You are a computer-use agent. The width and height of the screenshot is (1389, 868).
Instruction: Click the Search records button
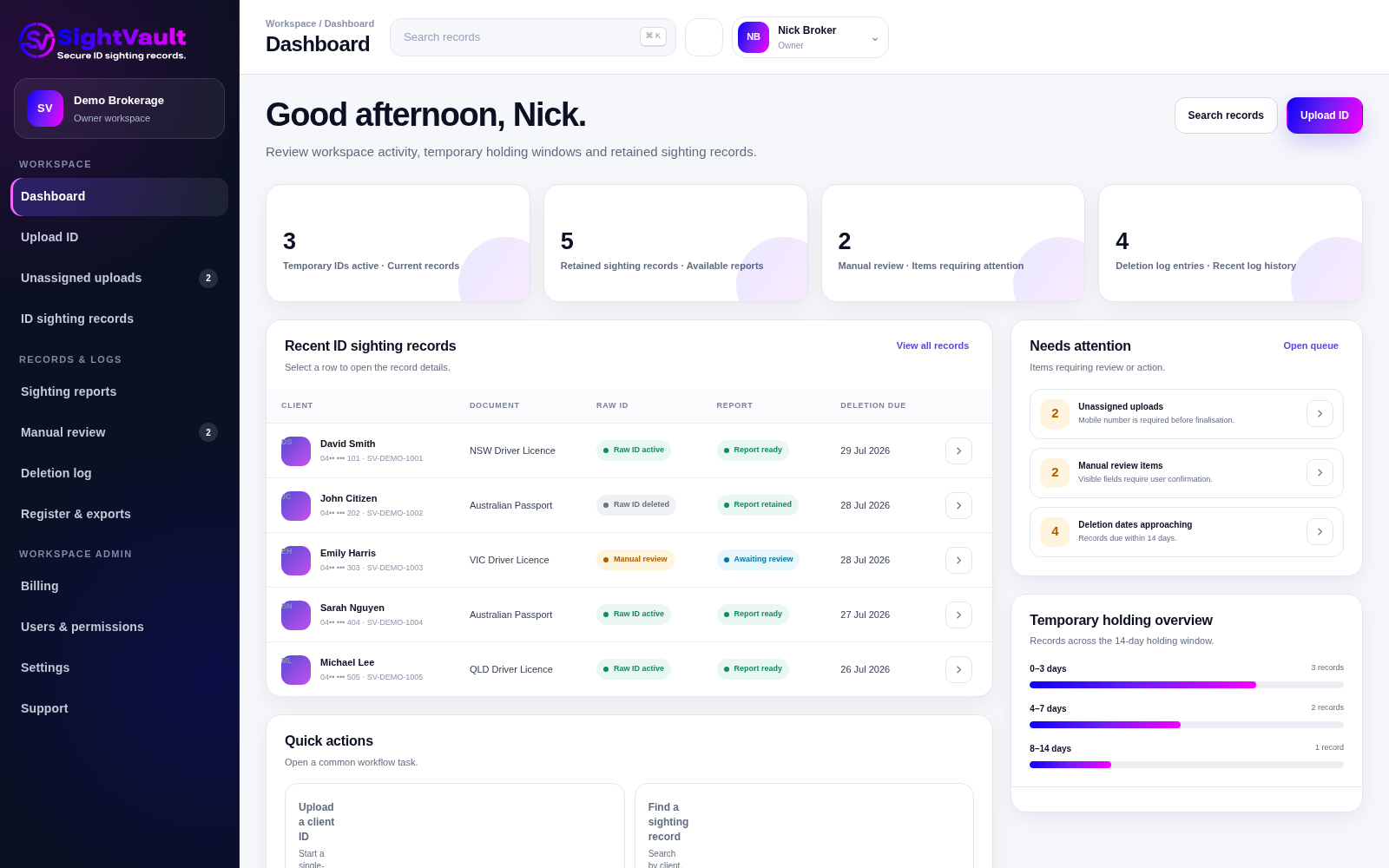(x=1226, y=115)
